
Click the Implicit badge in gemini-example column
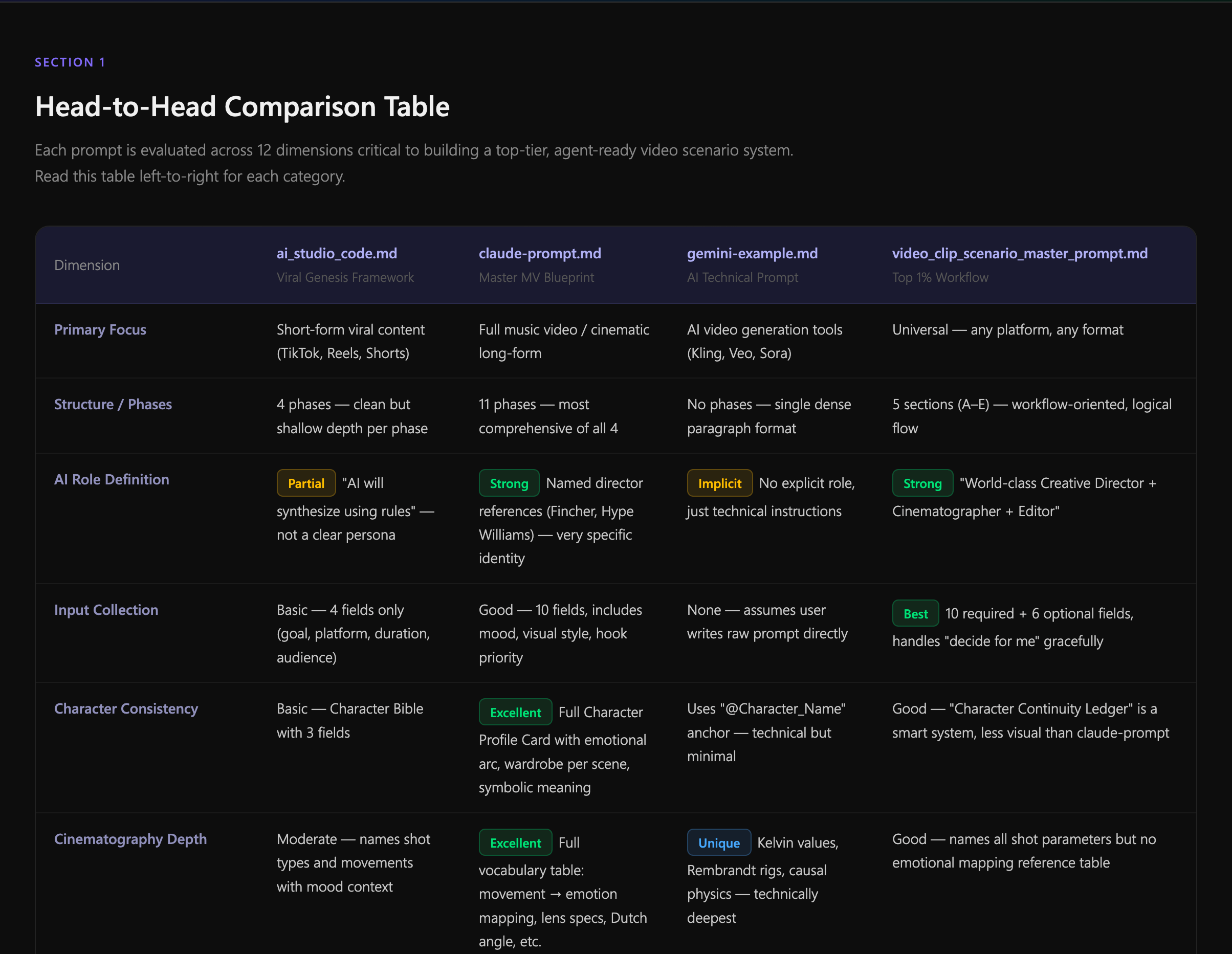click(719, 483)
